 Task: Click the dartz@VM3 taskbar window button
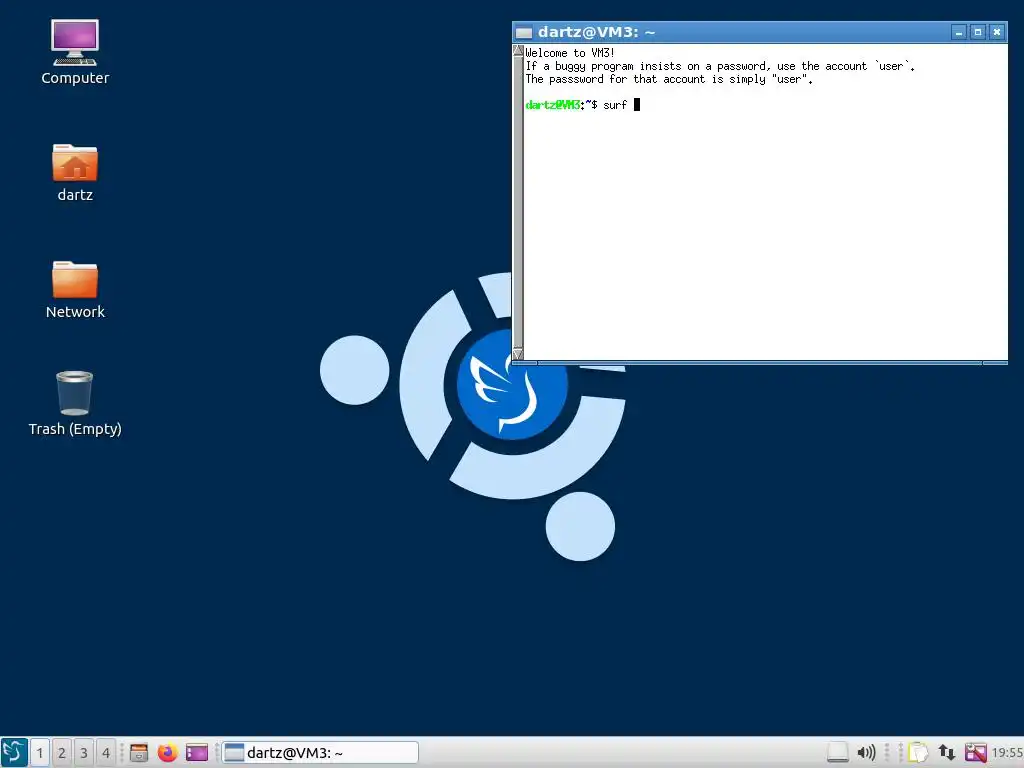click(320, 752)
